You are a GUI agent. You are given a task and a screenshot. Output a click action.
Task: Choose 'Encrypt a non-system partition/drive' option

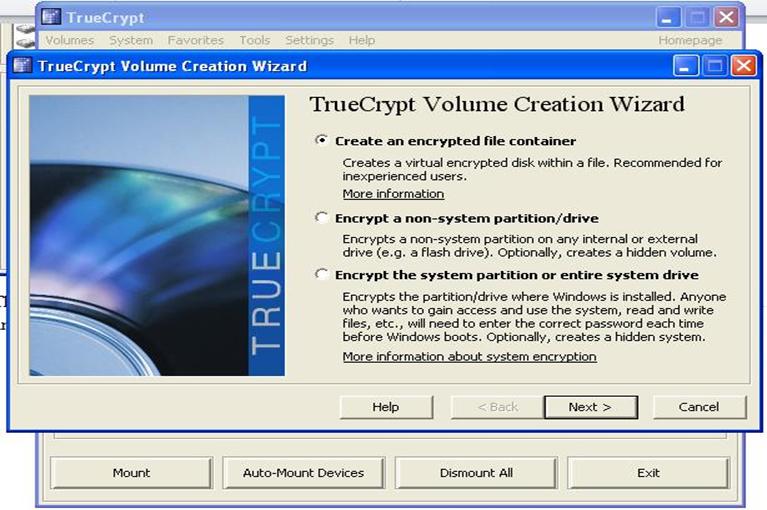click(x=321, y=218)
